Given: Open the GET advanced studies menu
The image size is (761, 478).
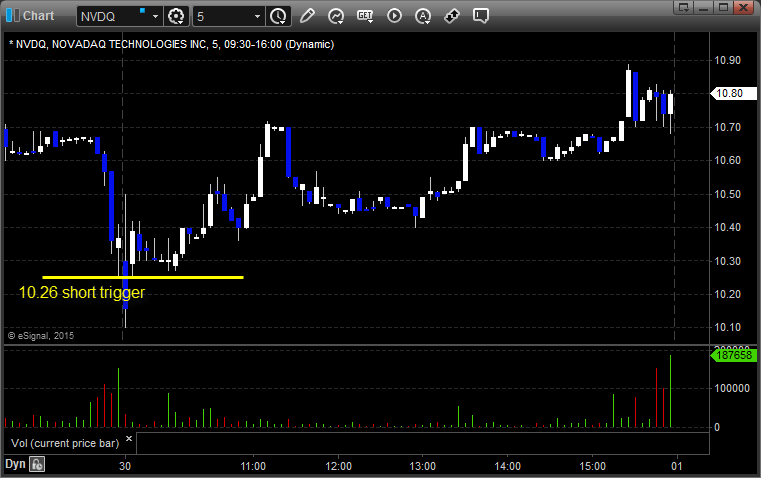Looking at the screenshot, I should click(365, 16).
